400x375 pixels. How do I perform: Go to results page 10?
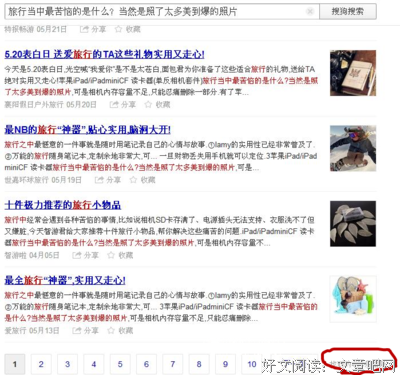coord(252,364)
